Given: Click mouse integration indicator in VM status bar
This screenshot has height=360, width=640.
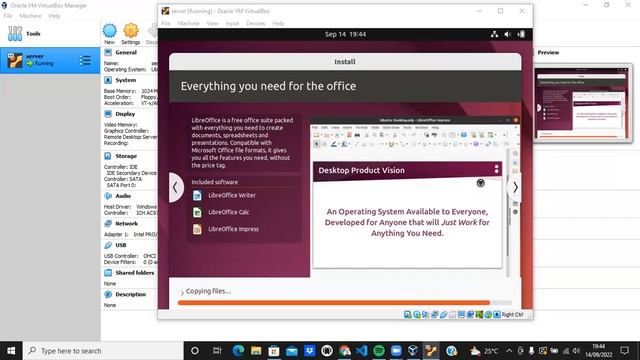Looking at the screenshot, I should coord(488,314).
